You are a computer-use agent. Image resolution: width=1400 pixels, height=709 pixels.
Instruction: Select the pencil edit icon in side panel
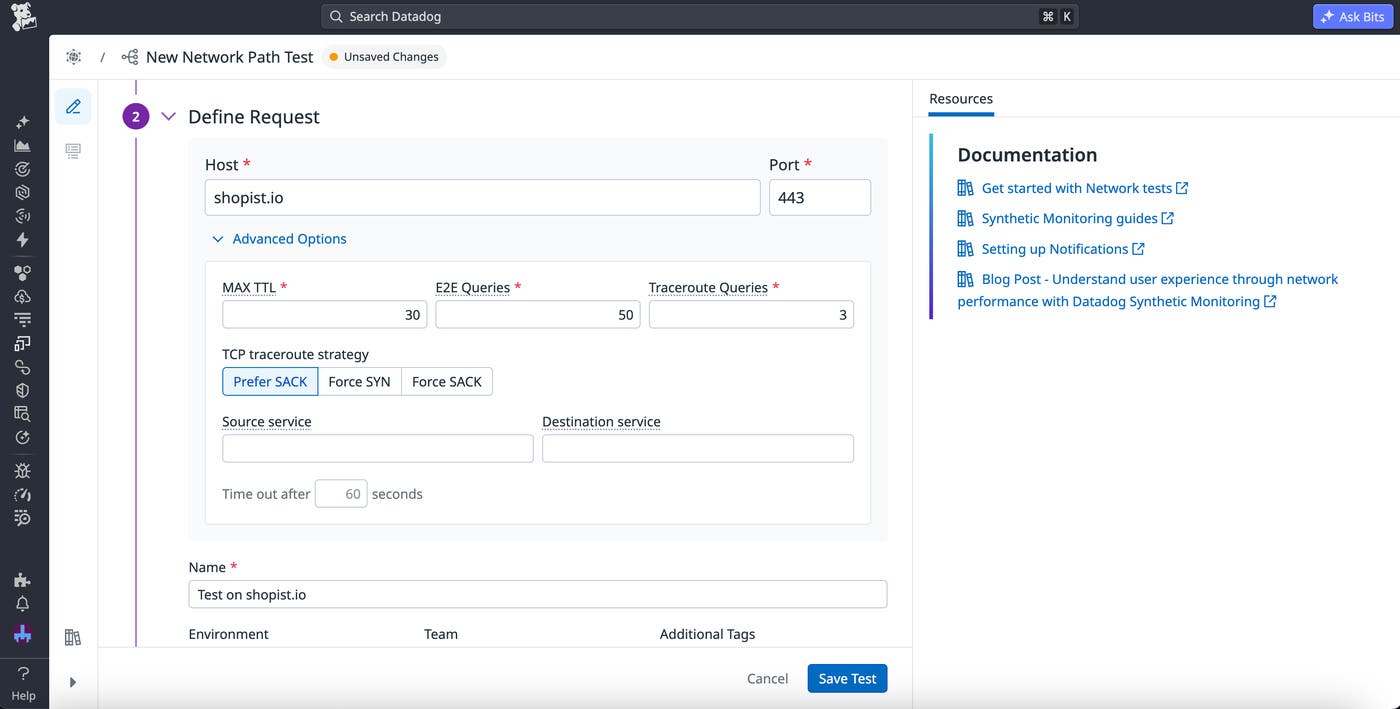pos(73,107)
